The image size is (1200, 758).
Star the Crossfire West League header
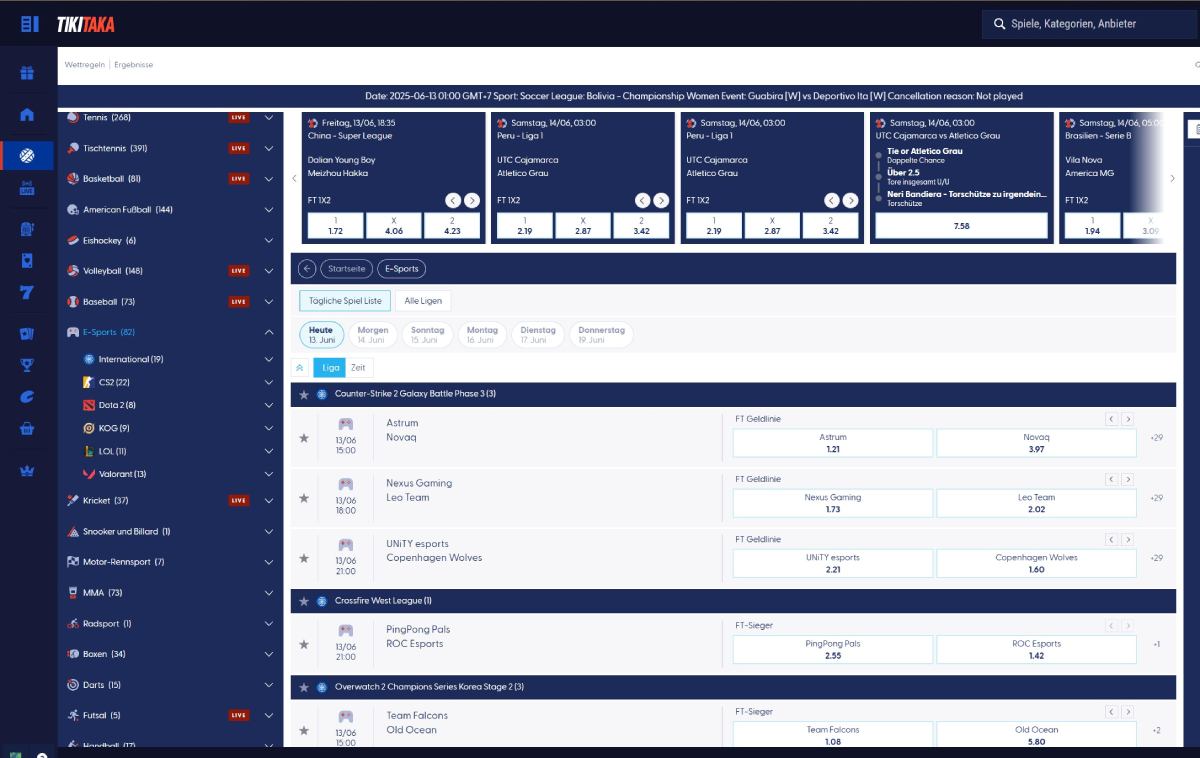click(x=304, y=601)
